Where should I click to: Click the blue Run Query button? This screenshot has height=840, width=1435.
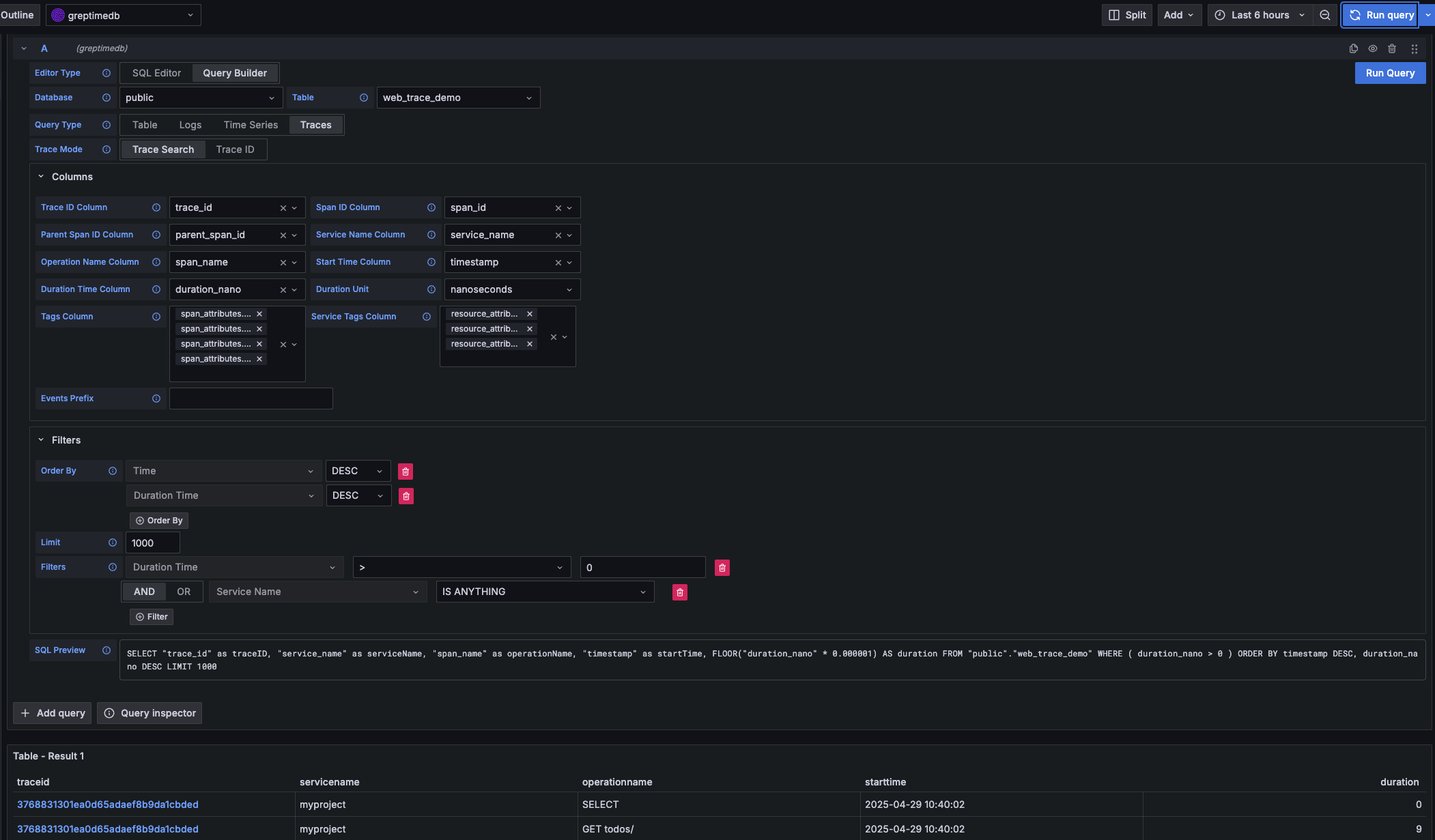point(1389,73)
